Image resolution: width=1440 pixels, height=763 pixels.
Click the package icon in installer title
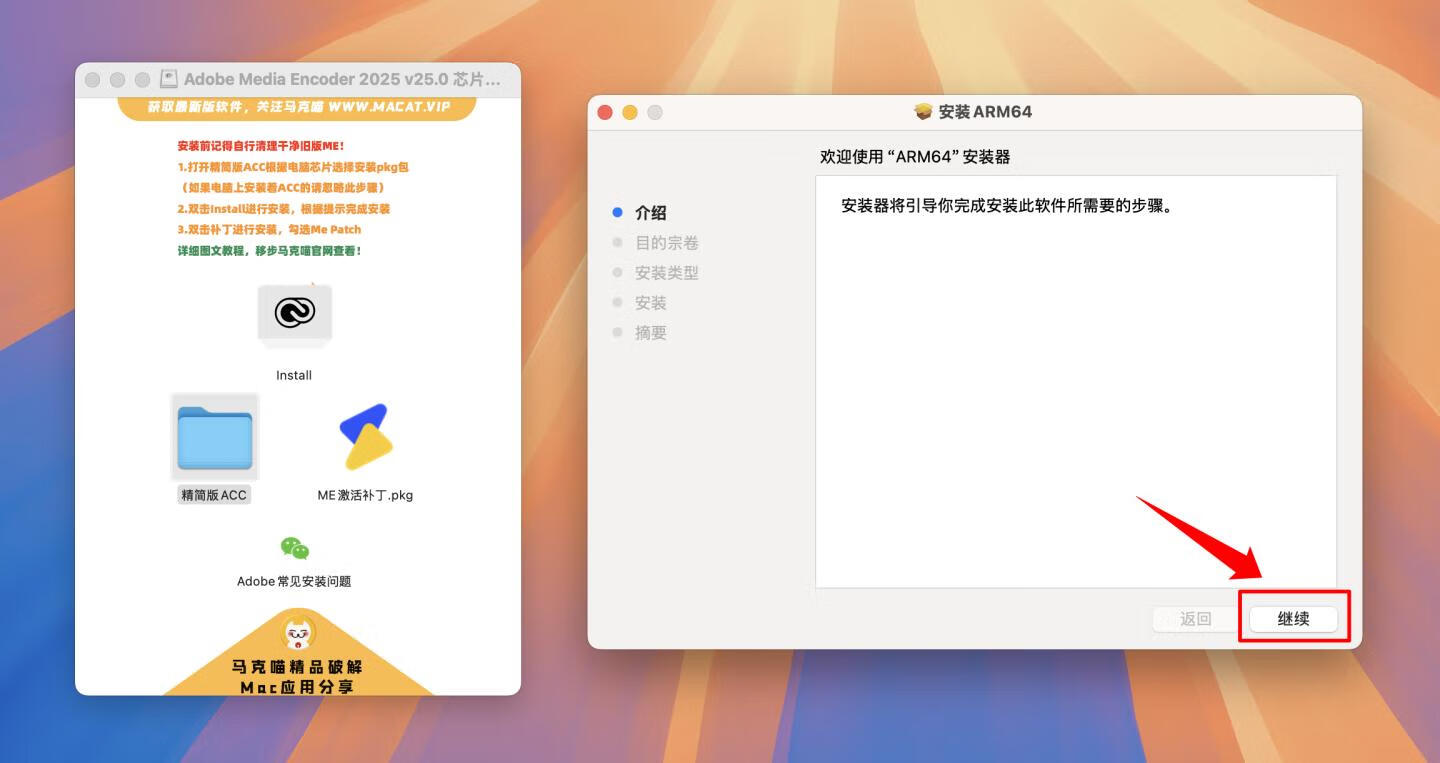(x=924, y=111)
